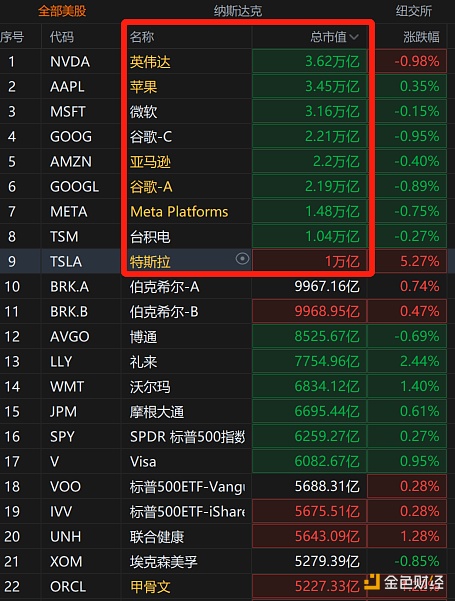This screenshot has width=455, height=601.
Task: Open the Meta Platforms stock name
Action: pyautogui.click(x=179, y=212)
